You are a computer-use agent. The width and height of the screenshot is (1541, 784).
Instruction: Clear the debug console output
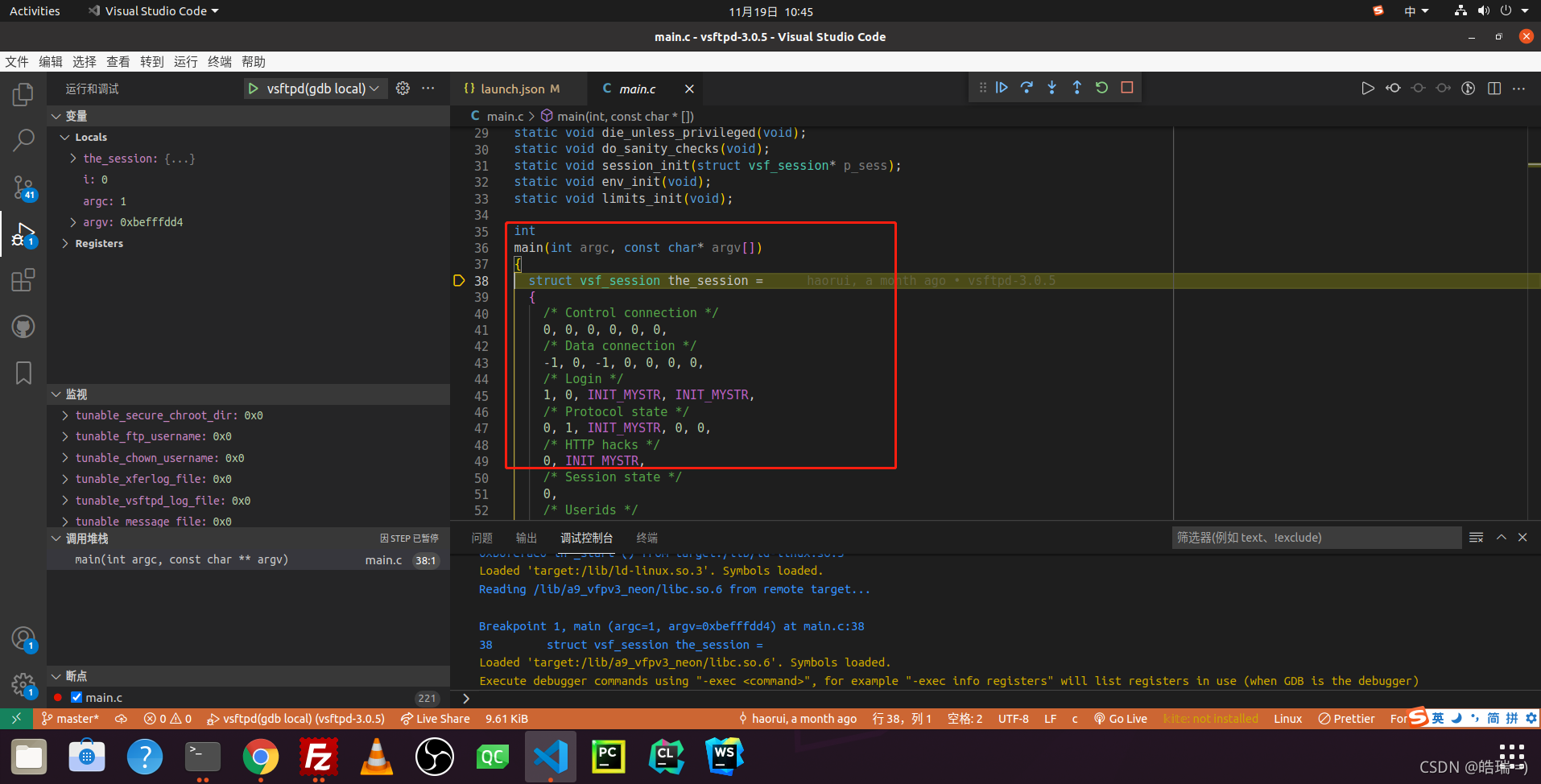pos(1476,538)
